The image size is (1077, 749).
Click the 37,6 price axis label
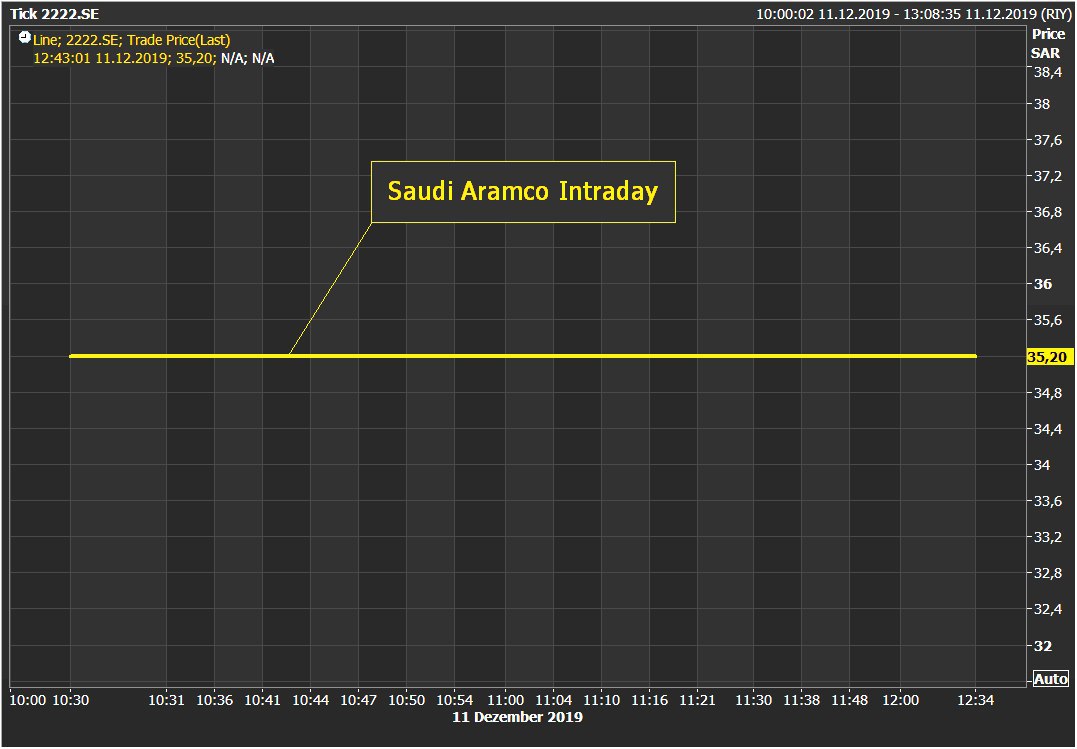[1047, 140]
